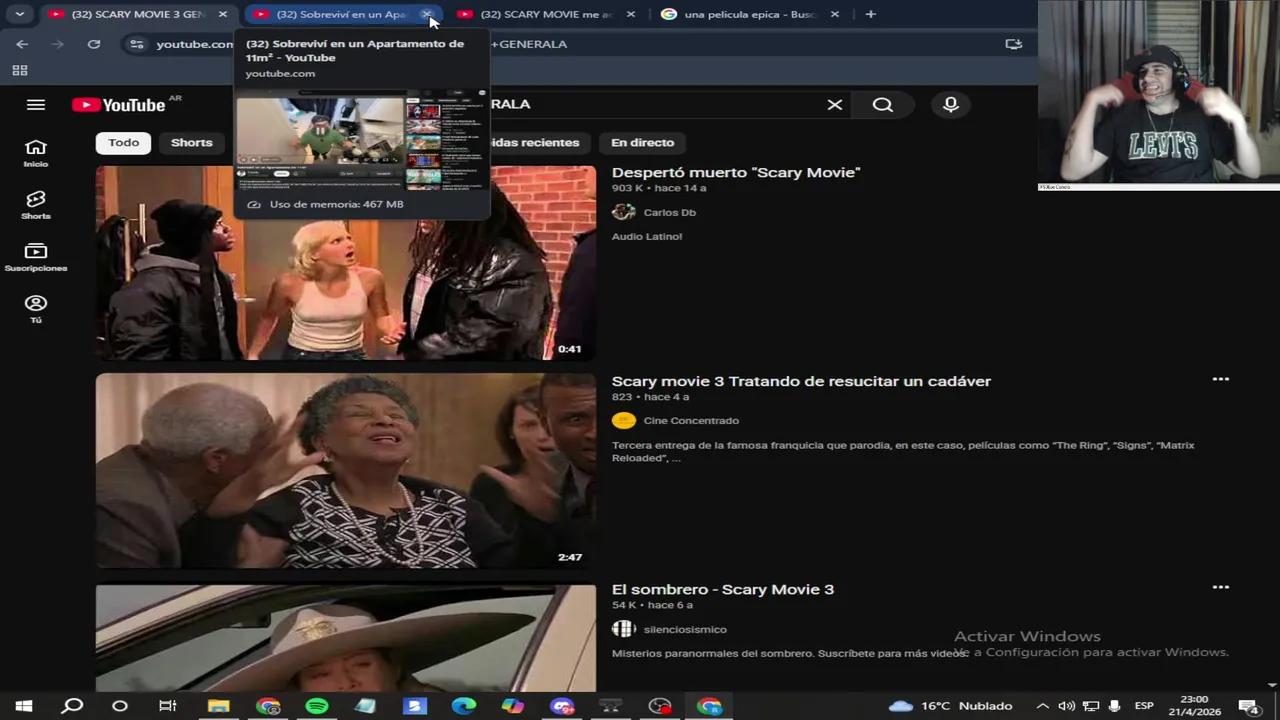Screen dimensions: 1280x720
Task: Open Shorts in the left sidebar
Action: [x=36, y=205]
